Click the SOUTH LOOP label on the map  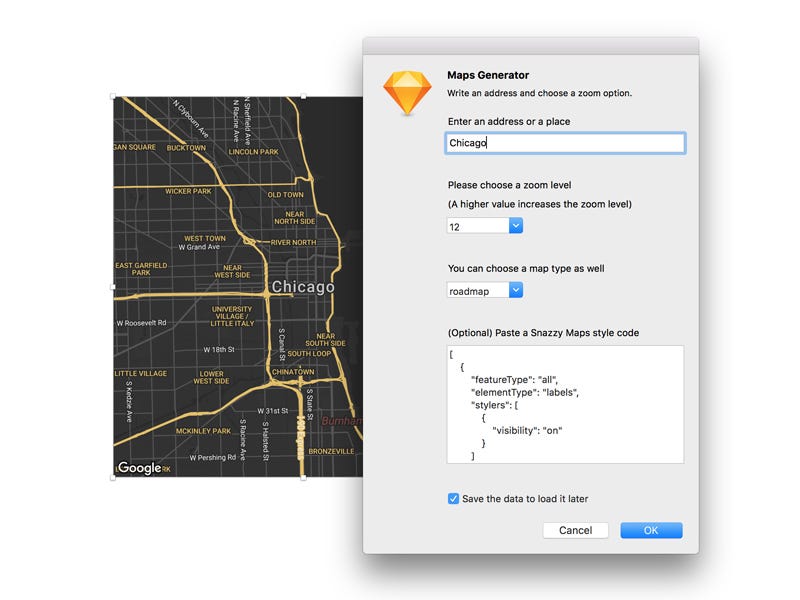pyautogui.click(x=309, y=354)
